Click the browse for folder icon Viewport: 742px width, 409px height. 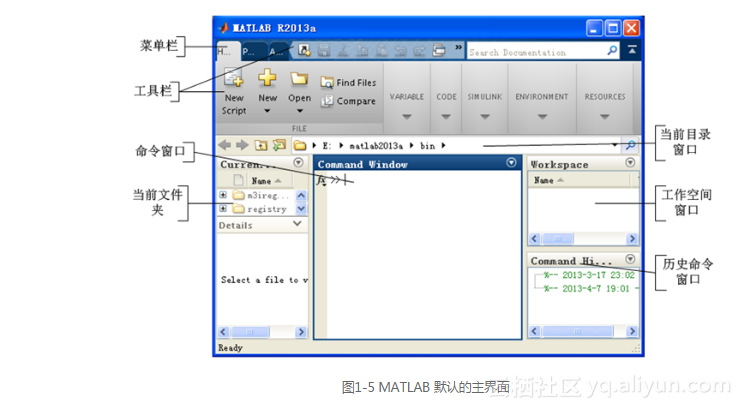pos(279,145)
